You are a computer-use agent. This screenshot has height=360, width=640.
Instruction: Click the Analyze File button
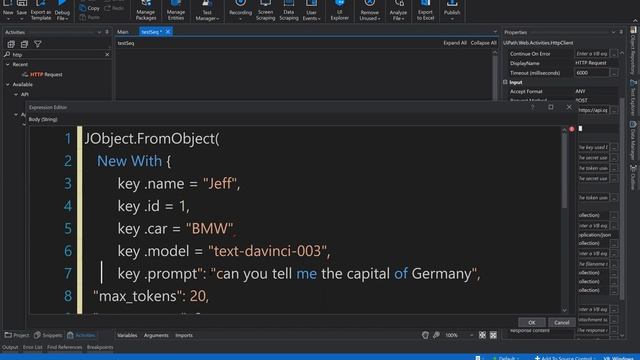398,10
